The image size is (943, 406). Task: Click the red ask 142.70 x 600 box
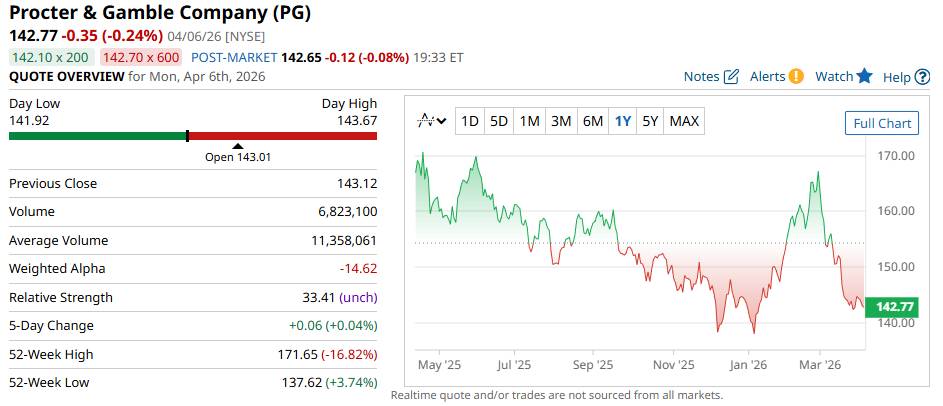click(x=141, y=57)
